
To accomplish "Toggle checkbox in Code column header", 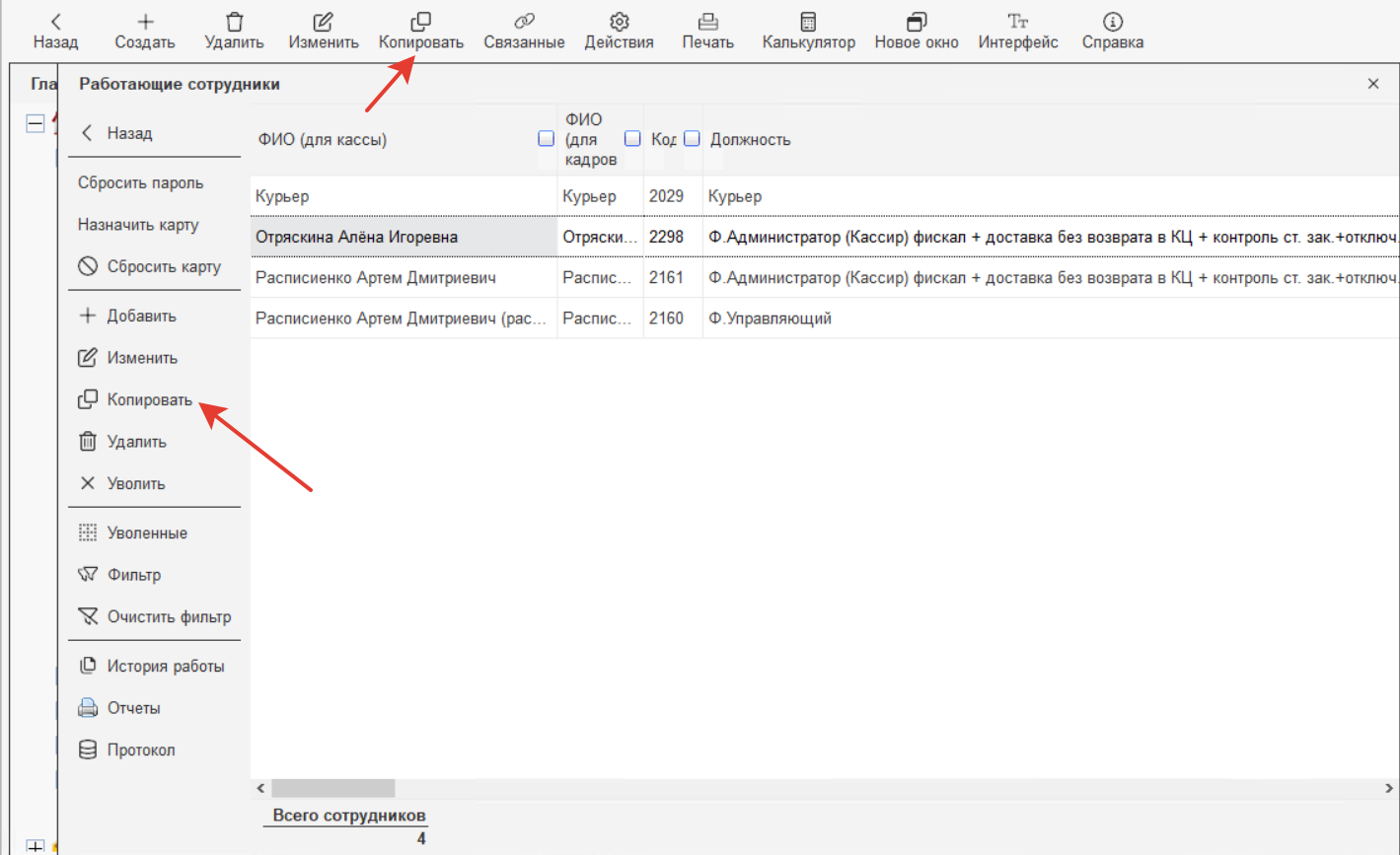I will click(x=692, y=139).
